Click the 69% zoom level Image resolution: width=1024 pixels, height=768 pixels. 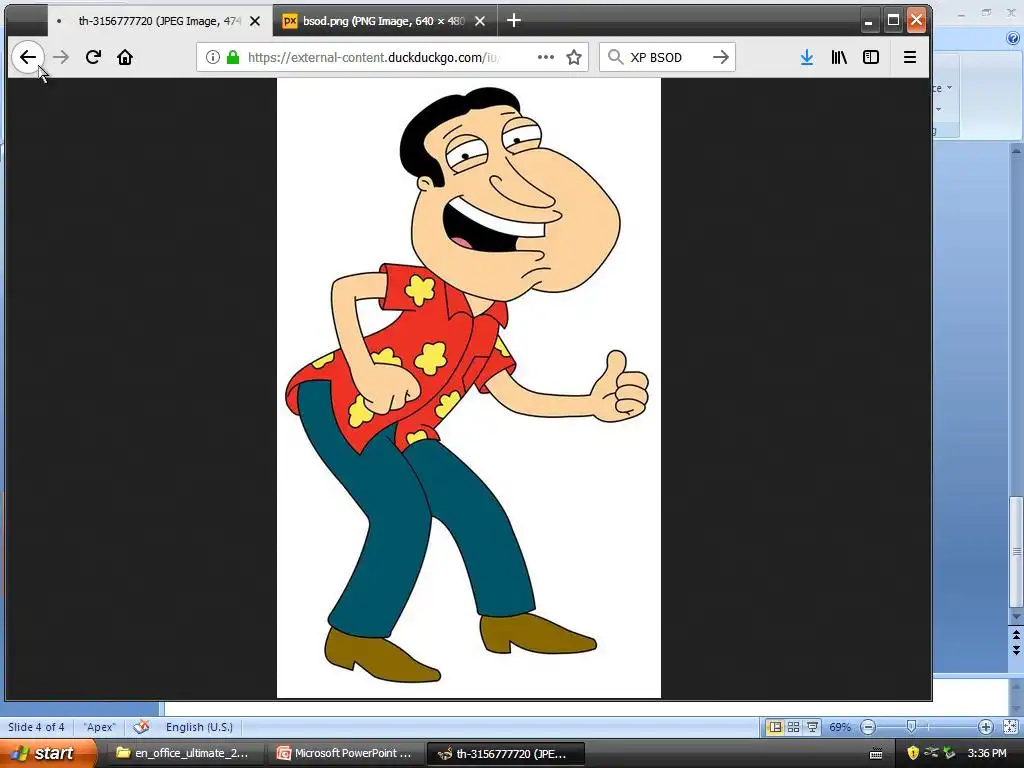840,727
